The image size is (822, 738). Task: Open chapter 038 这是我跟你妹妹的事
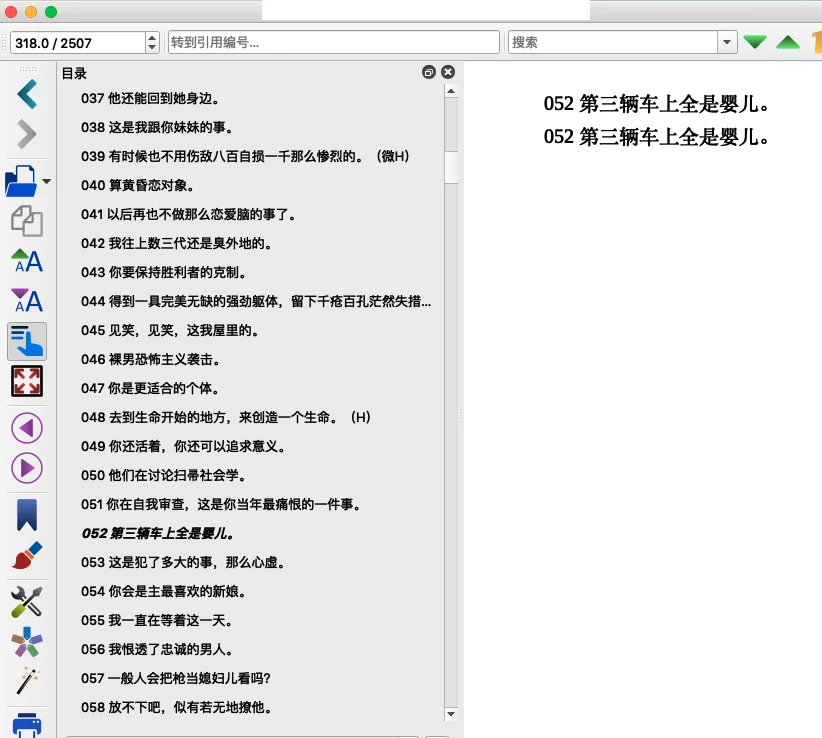157,127
